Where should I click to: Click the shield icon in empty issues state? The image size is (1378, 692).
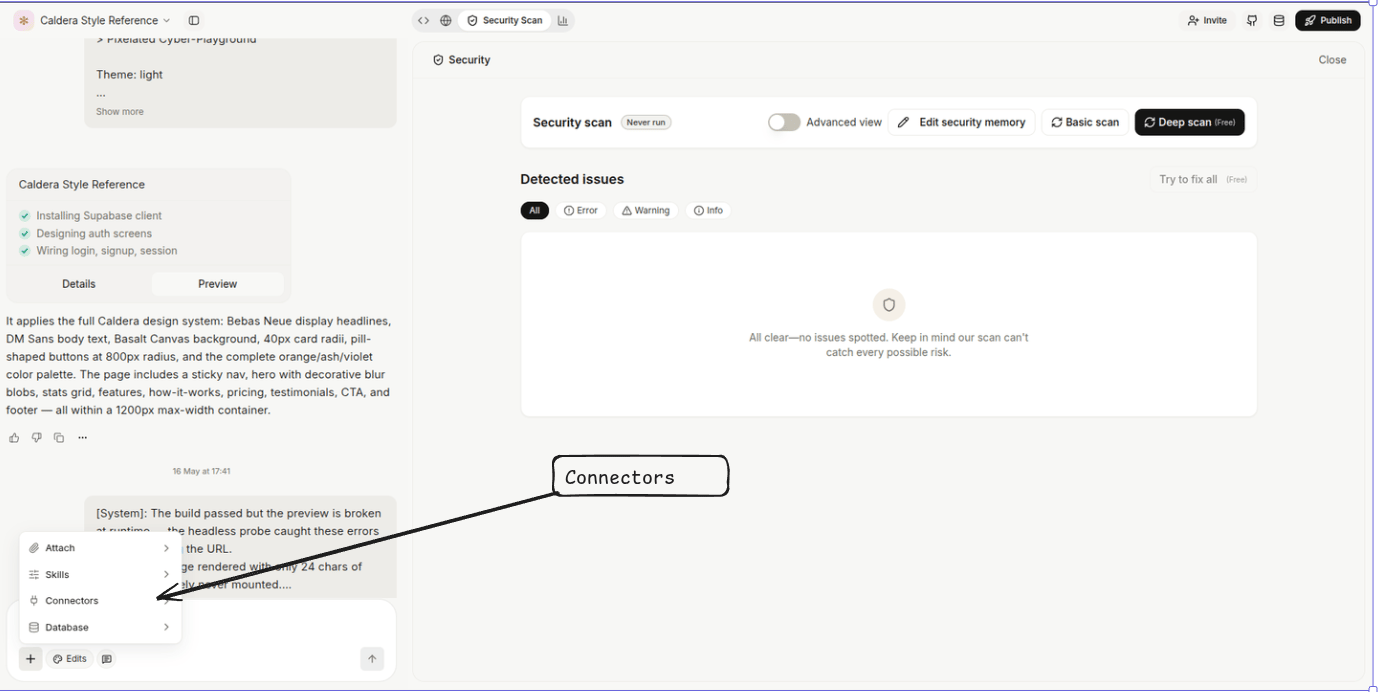click(888, 305)
